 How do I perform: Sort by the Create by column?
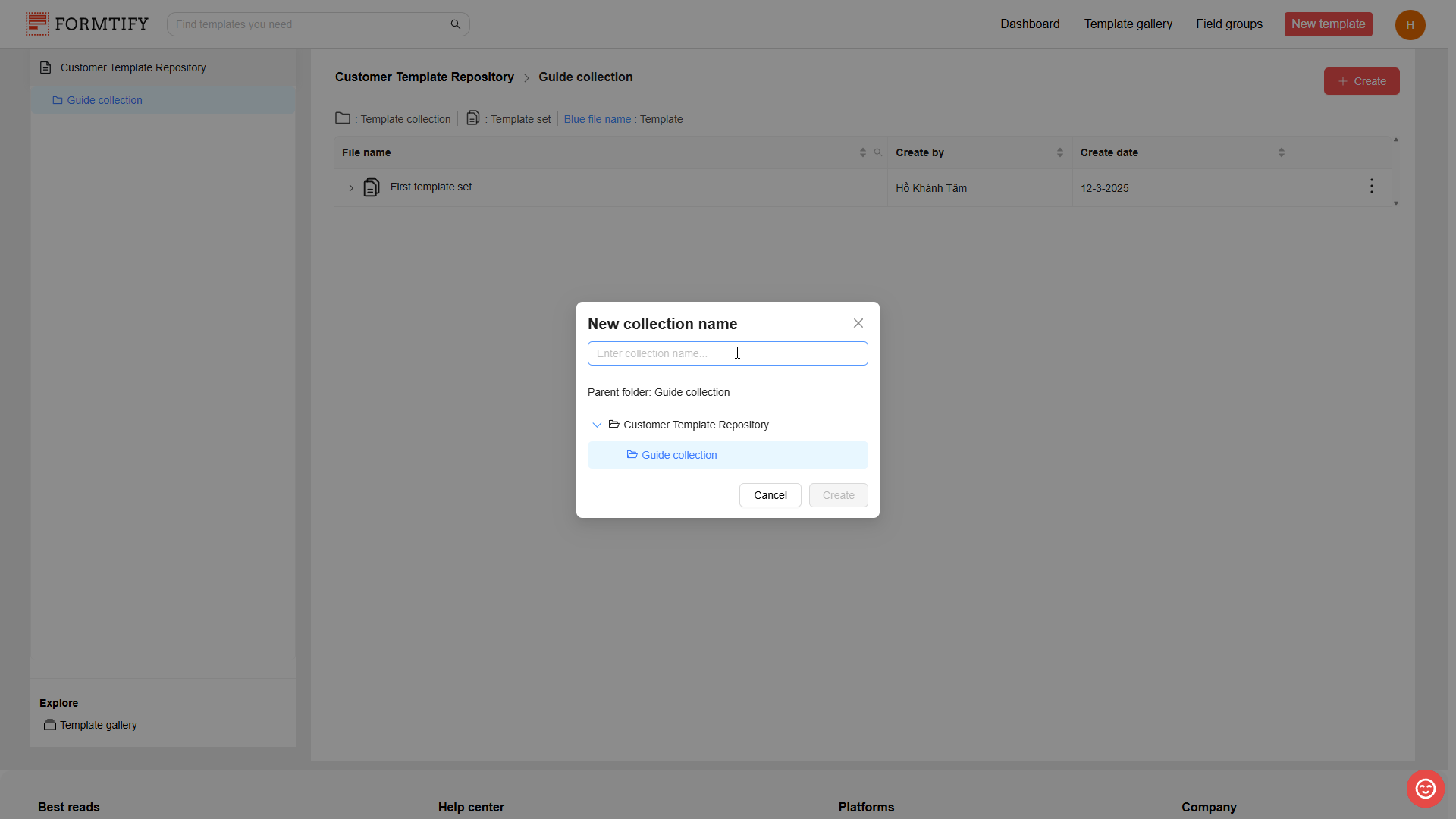pyautogui.click(x=1059, y=152)
